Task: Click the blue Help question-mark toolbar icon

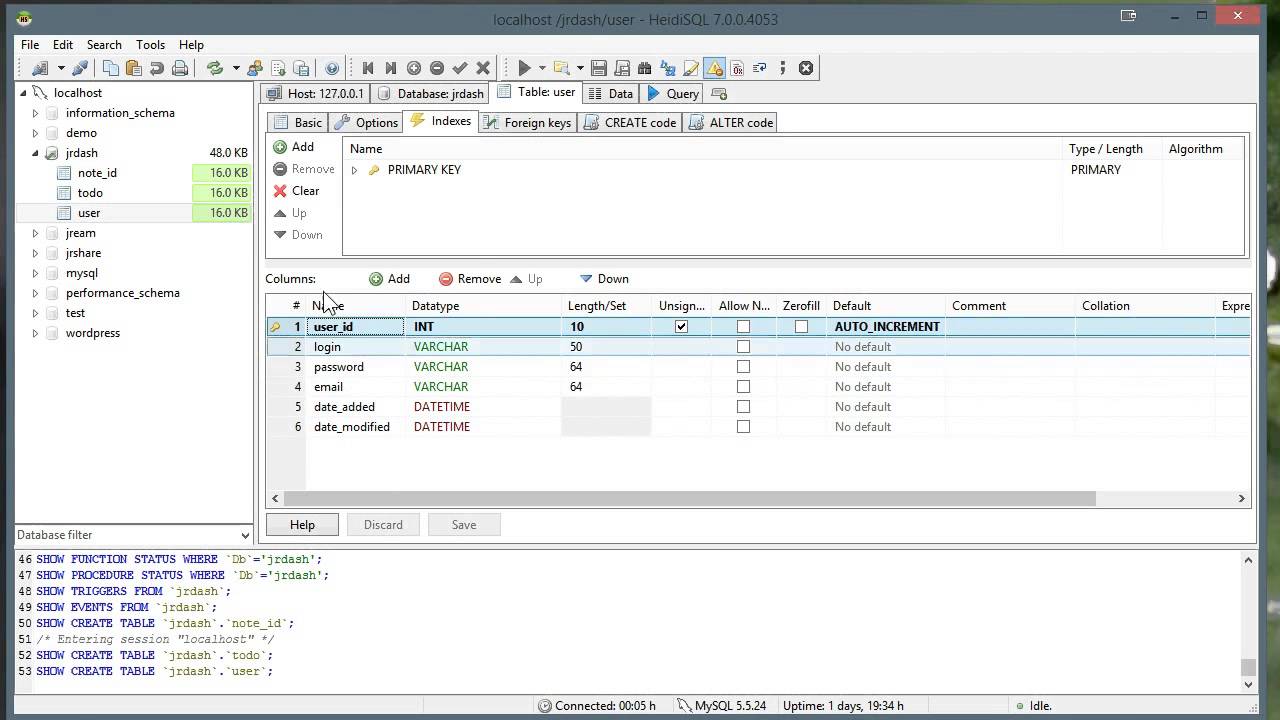Action: (332, 68)
